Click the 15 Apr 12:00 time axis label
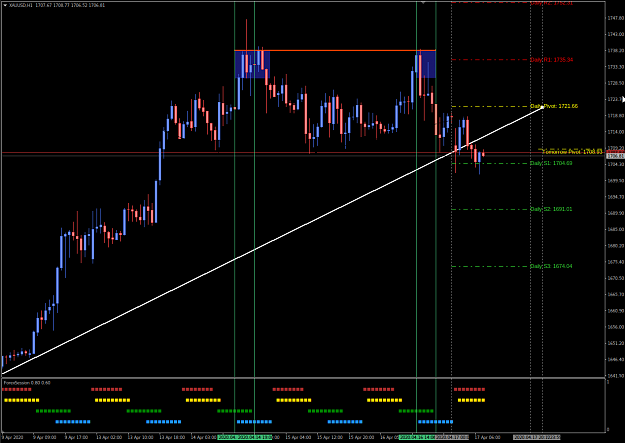625x443 pixels. 330,437
